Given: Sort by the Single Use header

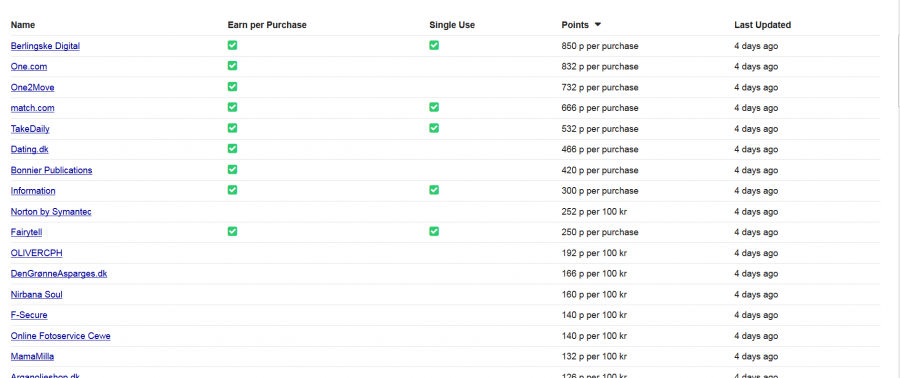Looking at the screenshot, I should click(452, 25).
